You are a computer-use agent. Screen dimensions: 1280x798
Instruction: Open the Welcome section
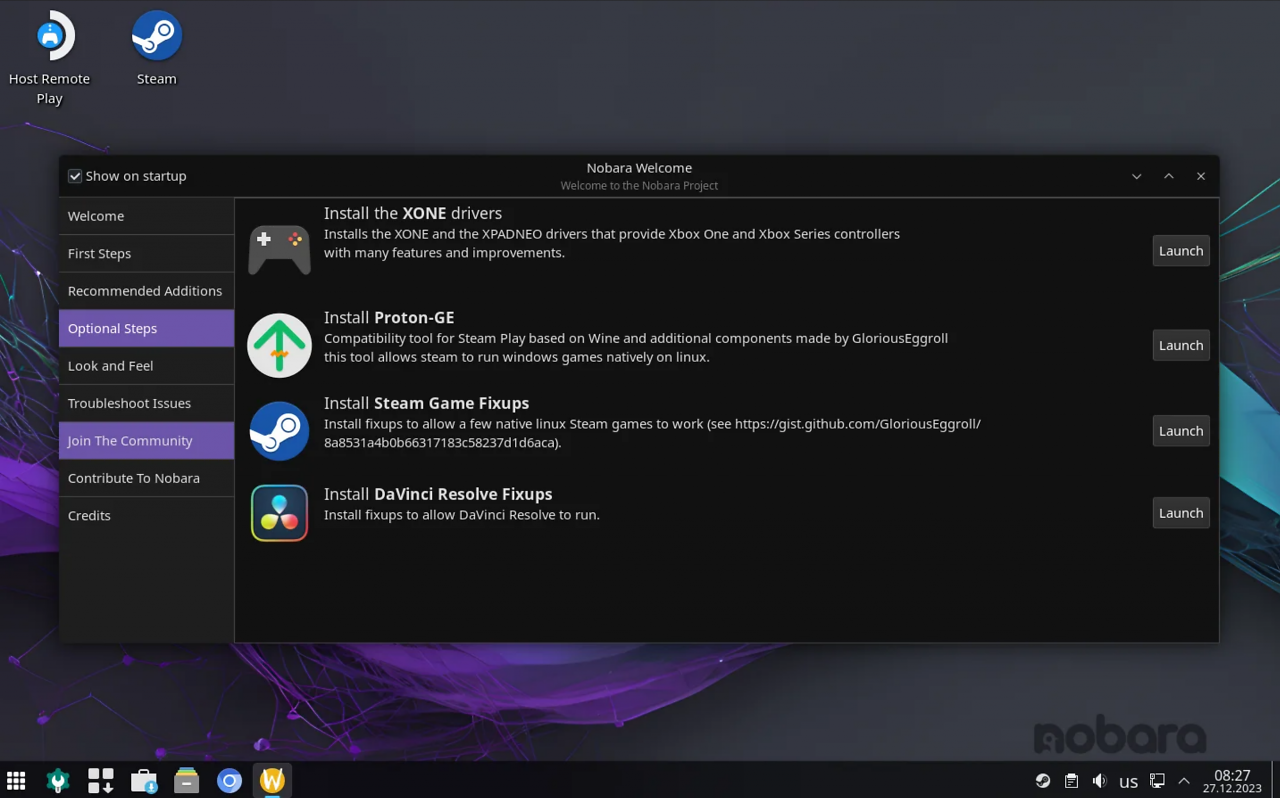tap(146, 216)
